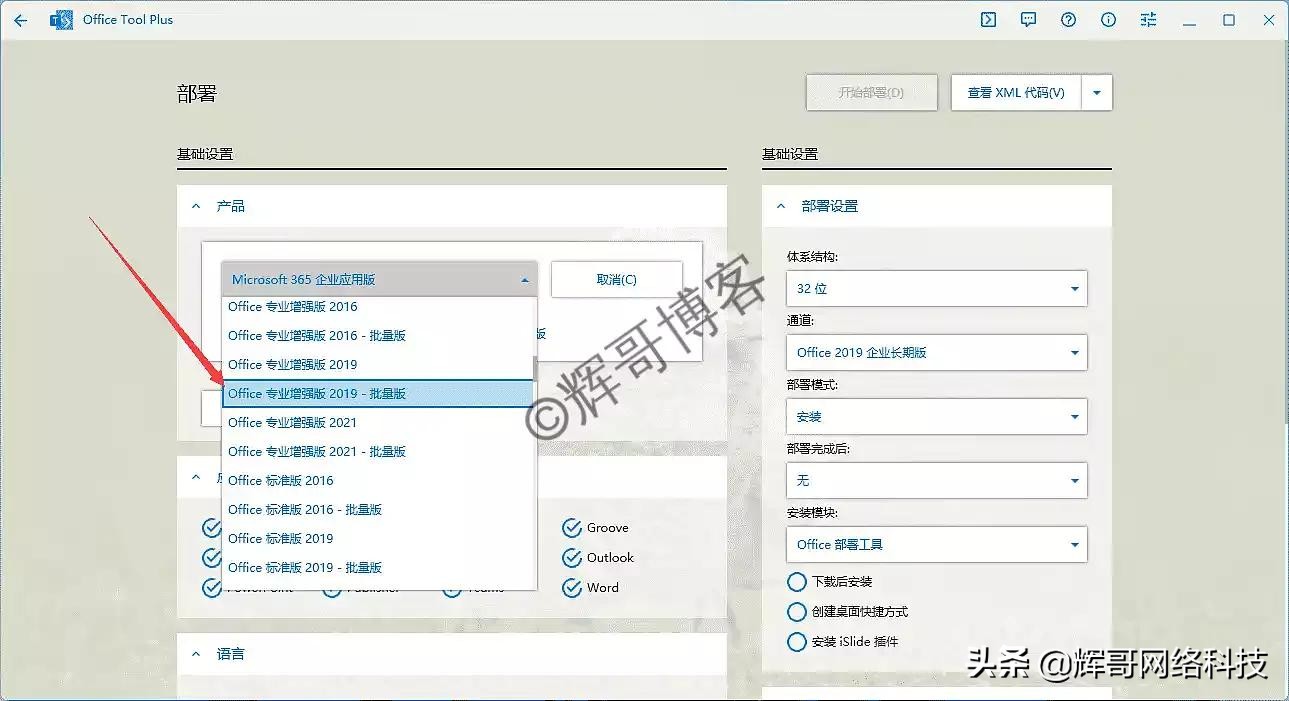1289x701 pixels.
Task: Uncheck the Word component checkbox
Action: [572, 587]
